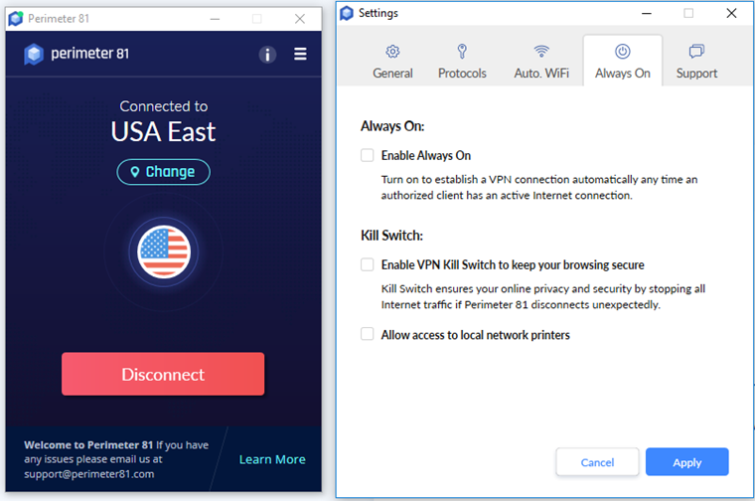Click the 'Kill Switch ensures your online privacy' description

[x=543, y=297]
